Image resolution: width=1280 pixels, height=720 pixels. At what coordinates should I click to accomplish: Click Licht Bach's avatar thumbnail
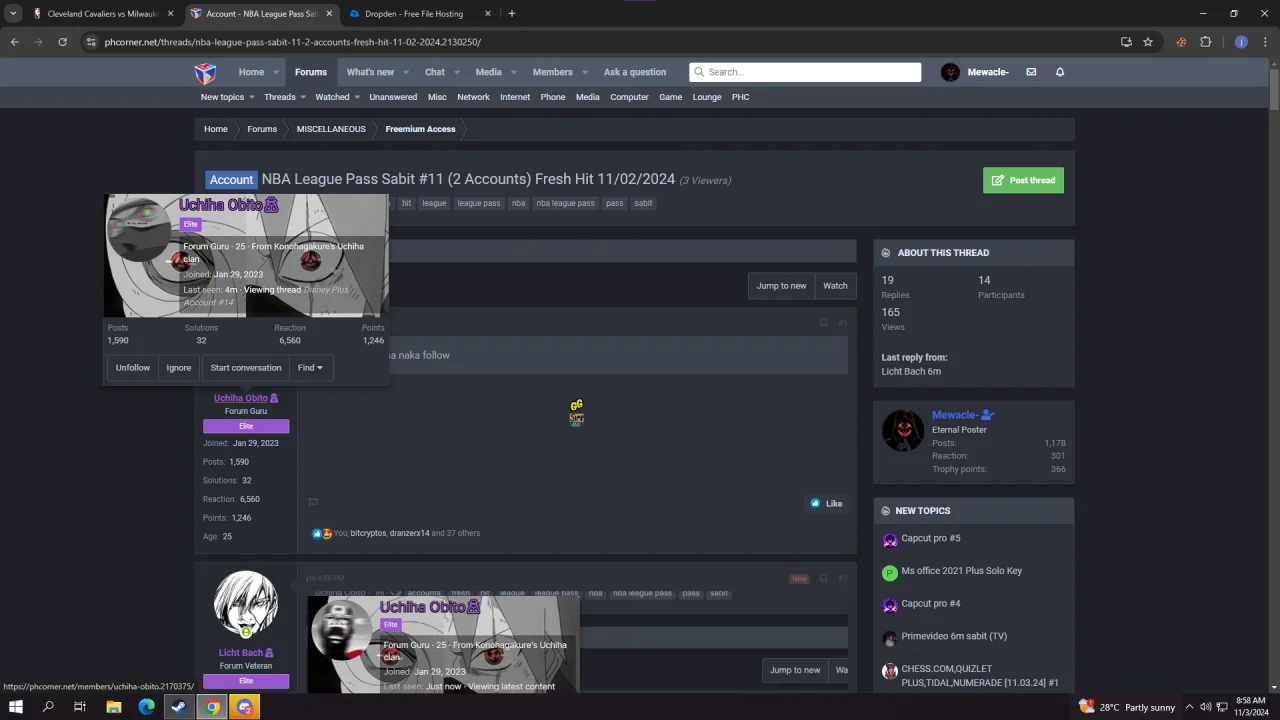pos(246,604)
